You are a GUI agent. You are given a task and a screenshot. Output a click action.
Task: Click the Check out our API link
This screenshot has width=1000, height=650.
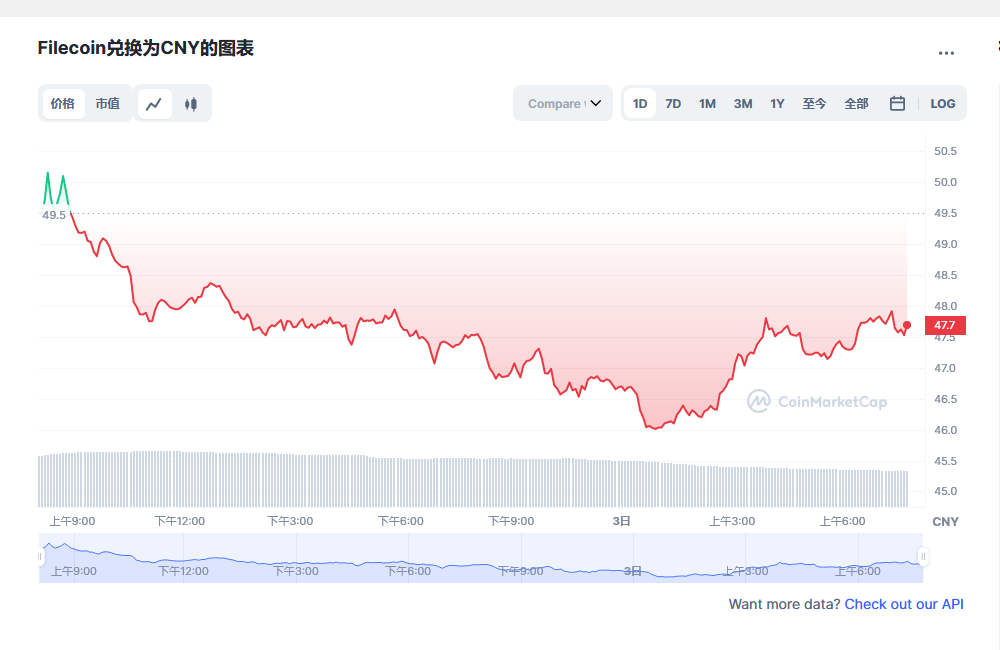coord(904,604)
